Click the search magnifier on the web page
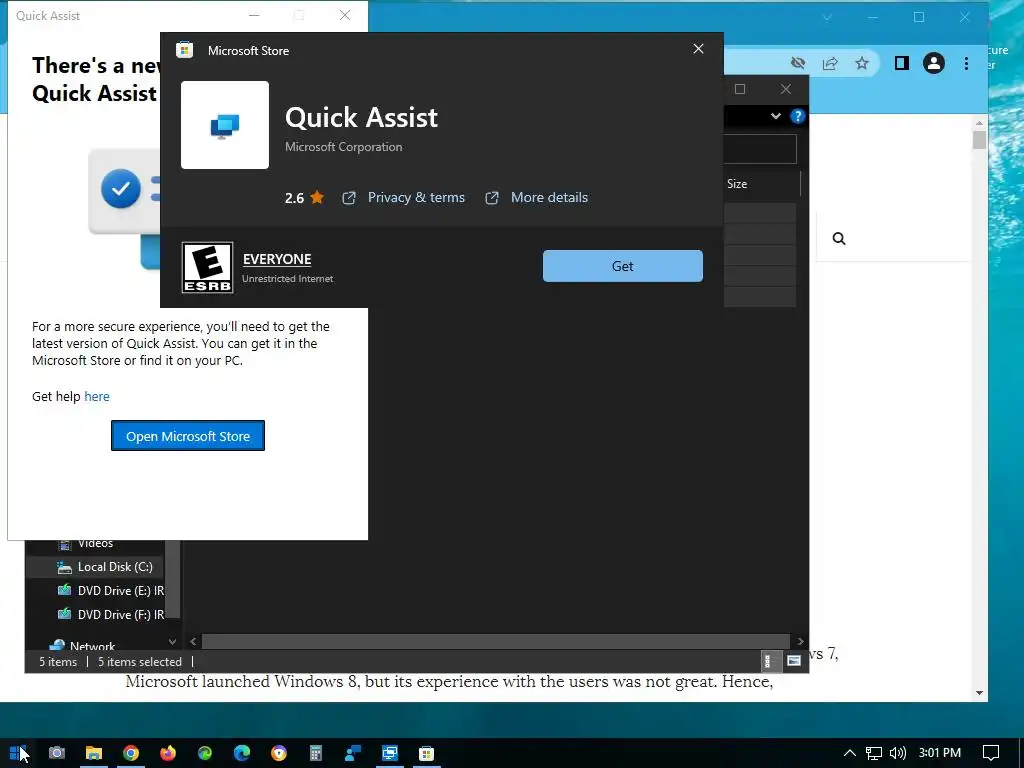Image resolution: width=1024 pixels, height=768 pixels. pyautogui.click(x=839, y=238)
